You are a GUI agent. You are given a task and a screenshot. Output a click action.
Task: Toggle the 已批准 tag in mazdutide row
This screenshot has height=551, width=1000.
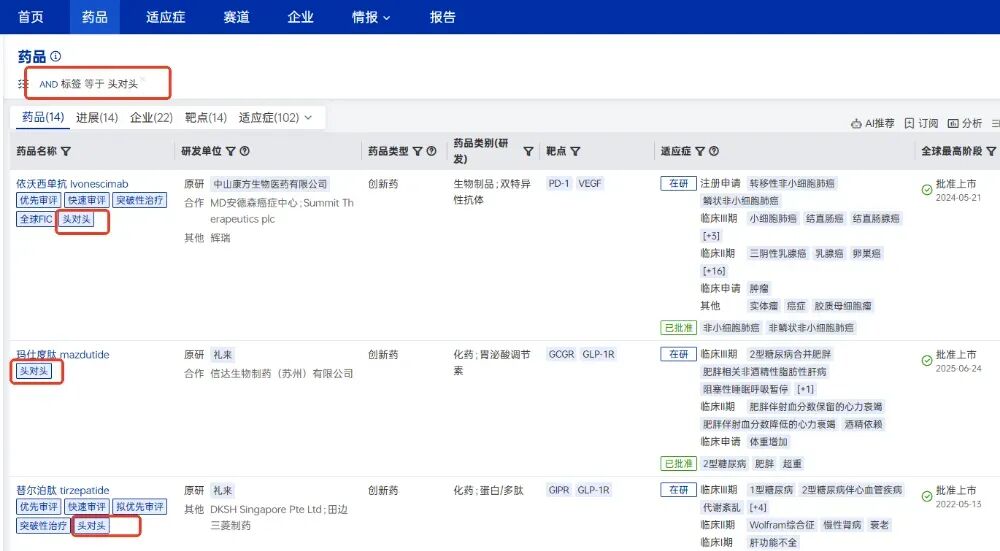[678, 464]
